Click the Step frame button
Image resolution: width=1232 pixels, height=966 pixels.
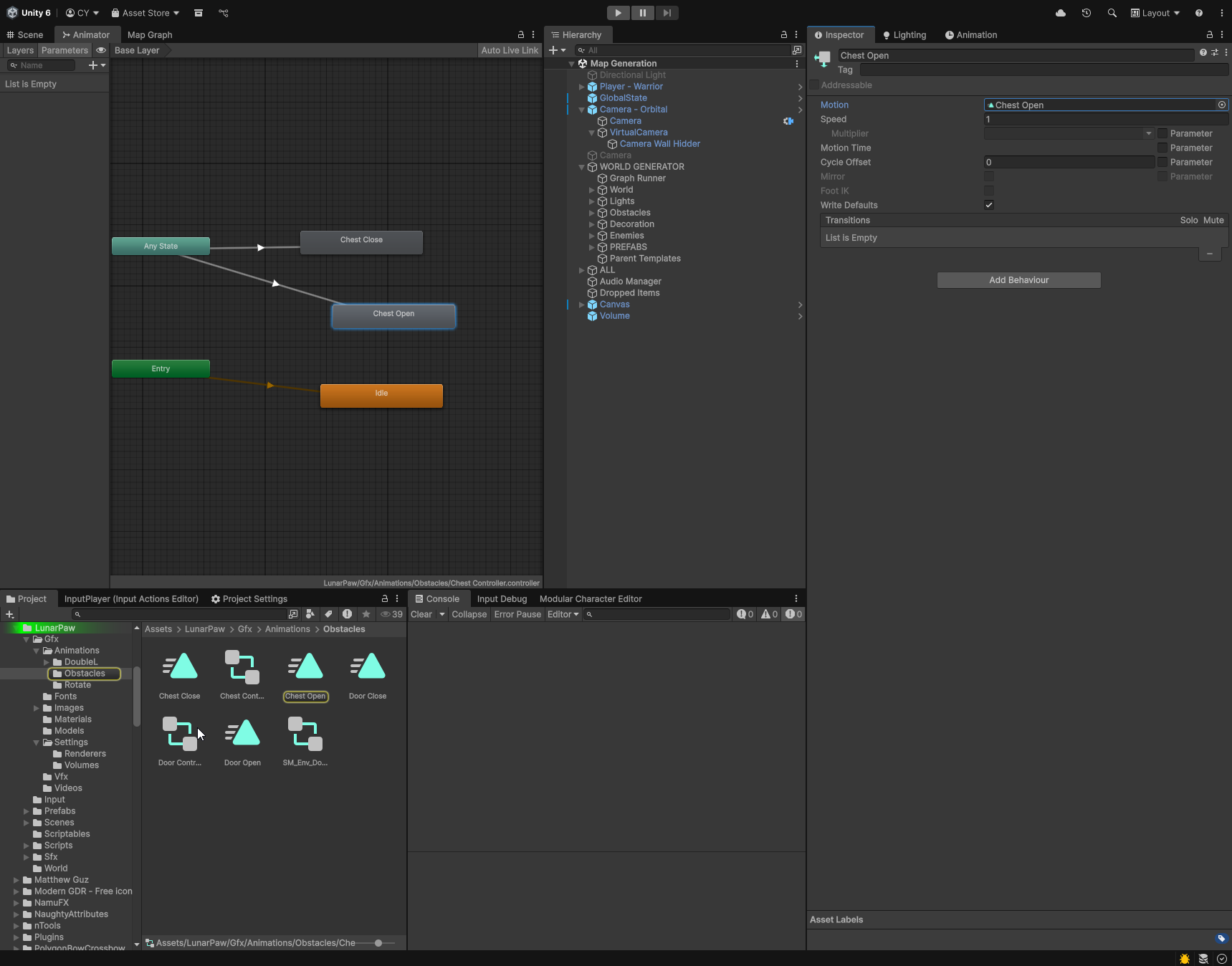(667, 13)
